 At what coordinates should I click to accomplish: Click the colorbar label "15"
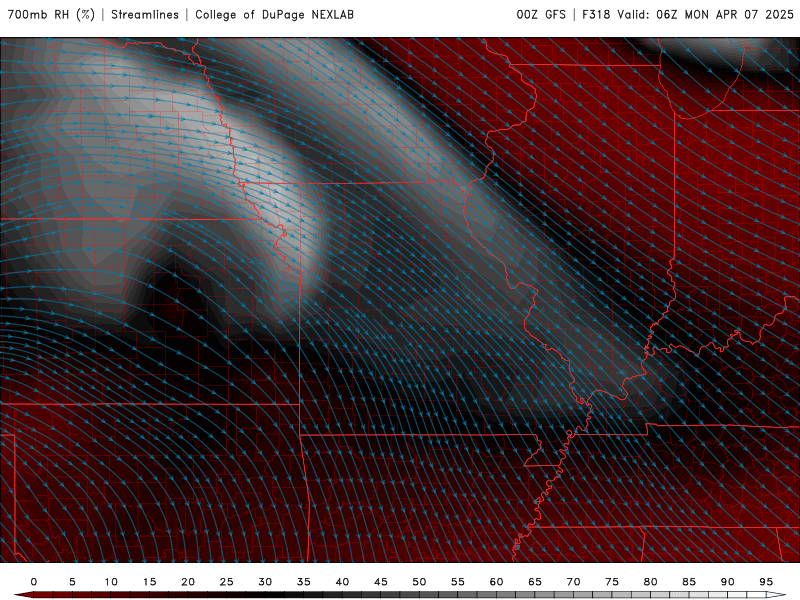pyautogui.click(x=149, y=582)
